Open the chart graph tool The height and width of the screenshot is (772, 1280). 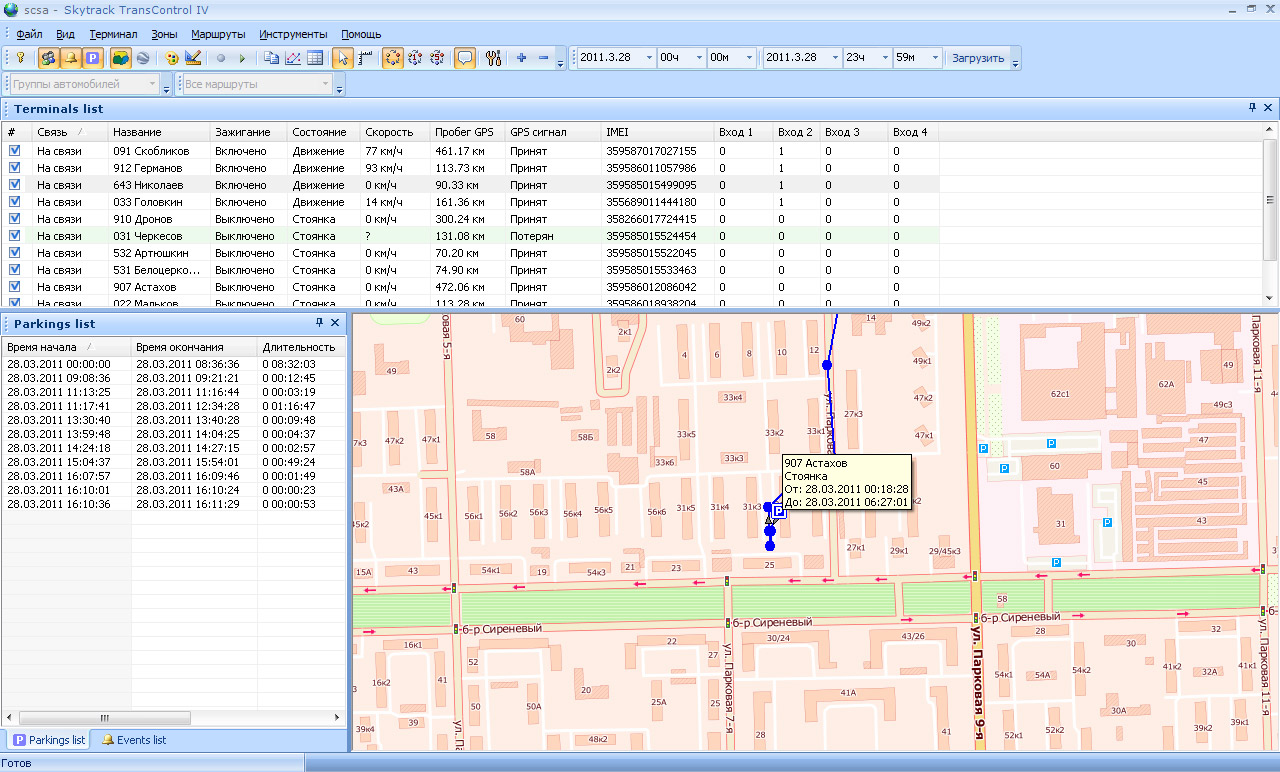coord(293,58)
